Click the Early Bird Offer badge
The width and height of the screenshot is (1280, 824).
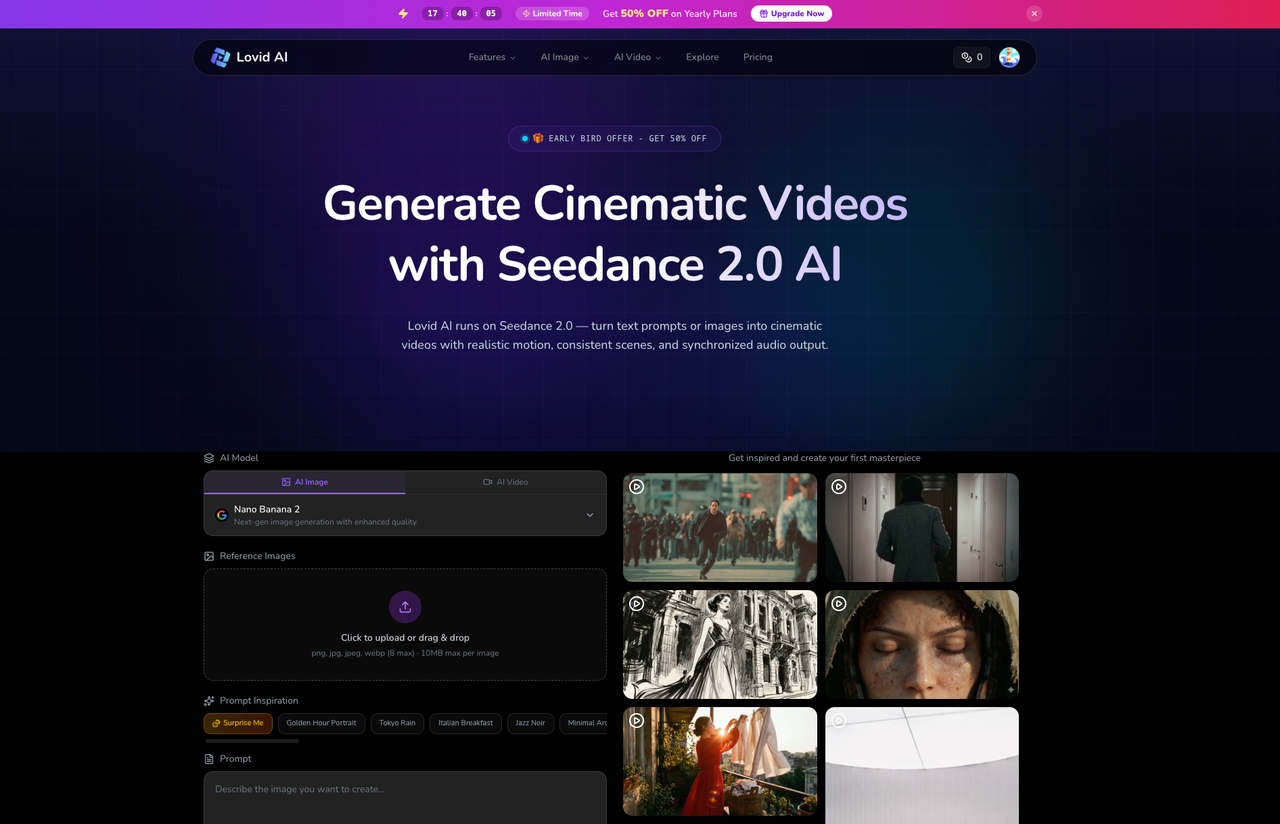(614, 138)
